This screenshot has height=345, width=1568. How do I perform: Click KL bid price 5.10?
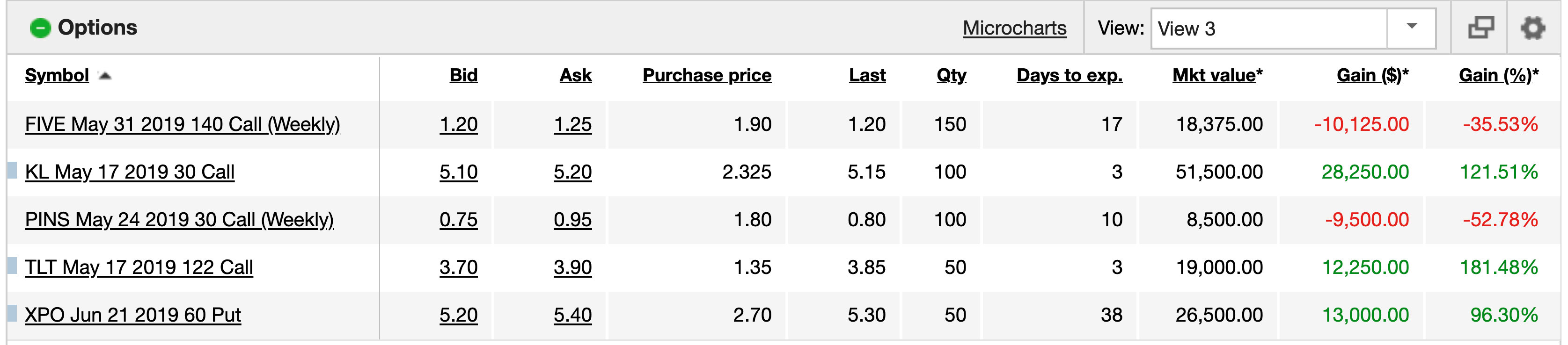(x=458, y=172)
